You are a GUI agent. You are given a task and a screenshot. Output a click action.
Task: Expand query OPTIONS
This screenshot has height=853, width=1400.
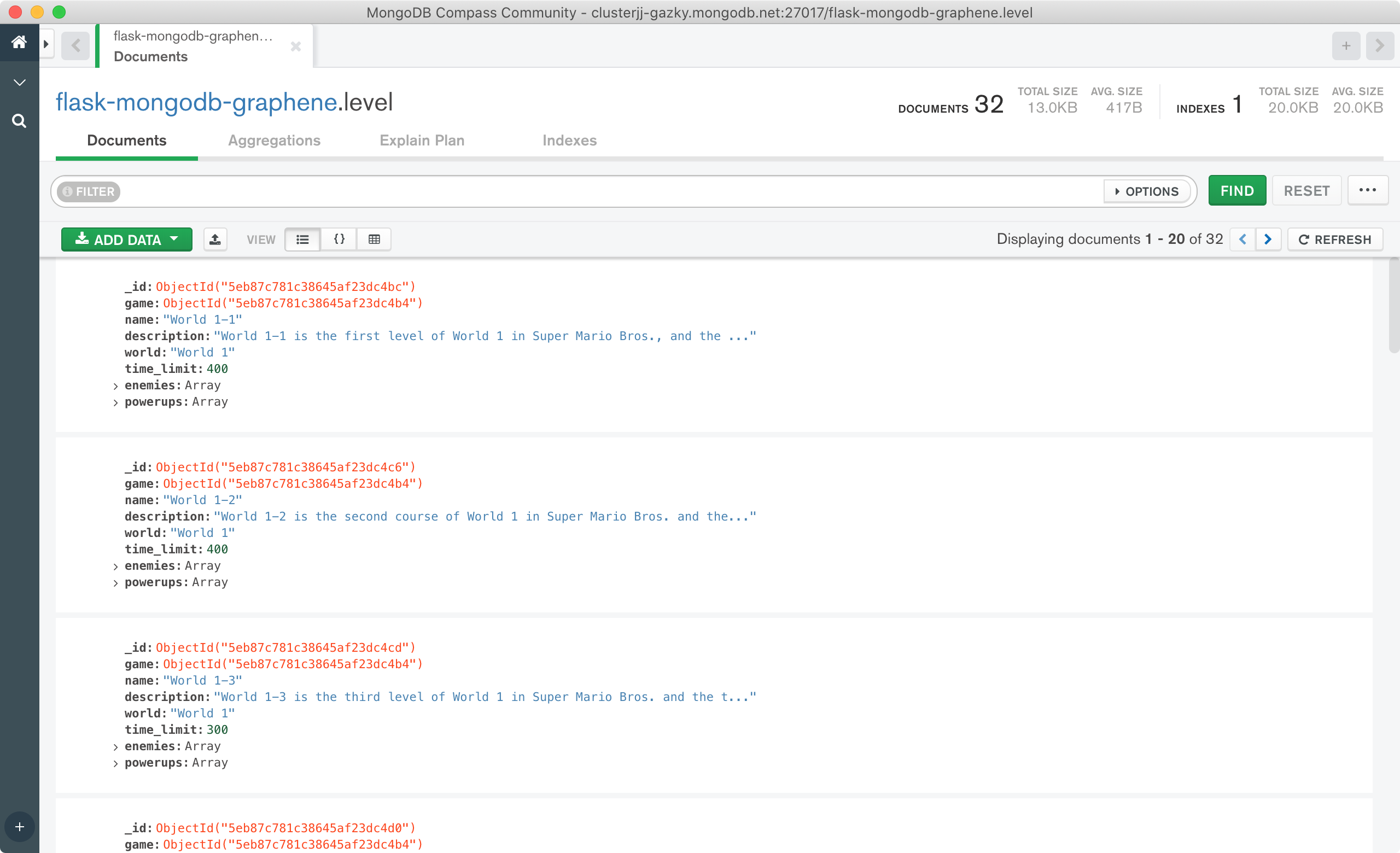coord(1146,191)
